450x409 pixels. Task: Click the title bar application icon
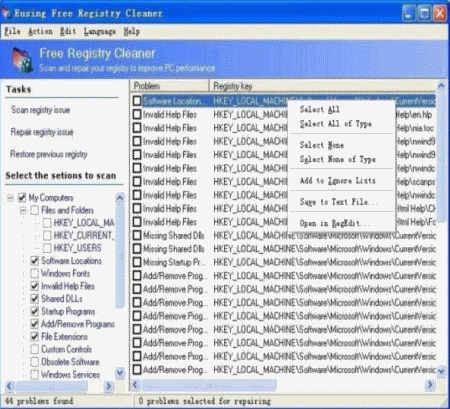(6, 13)
